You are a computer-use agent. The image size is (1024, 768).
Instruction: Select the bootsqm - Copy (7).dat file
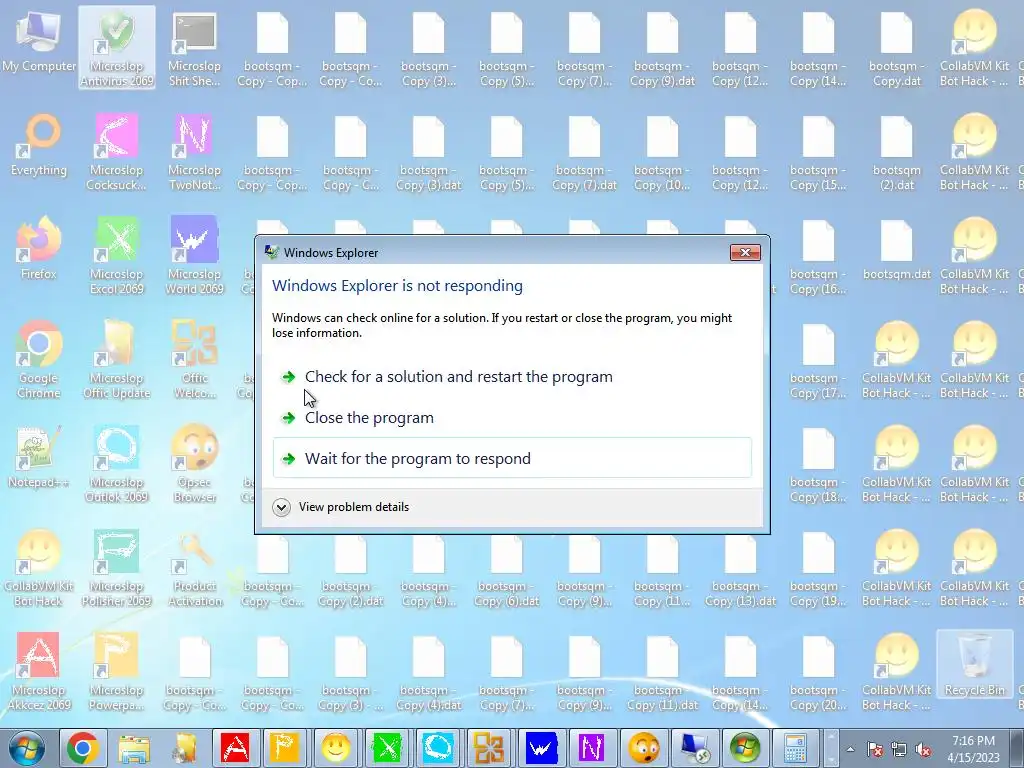(584, 152)
